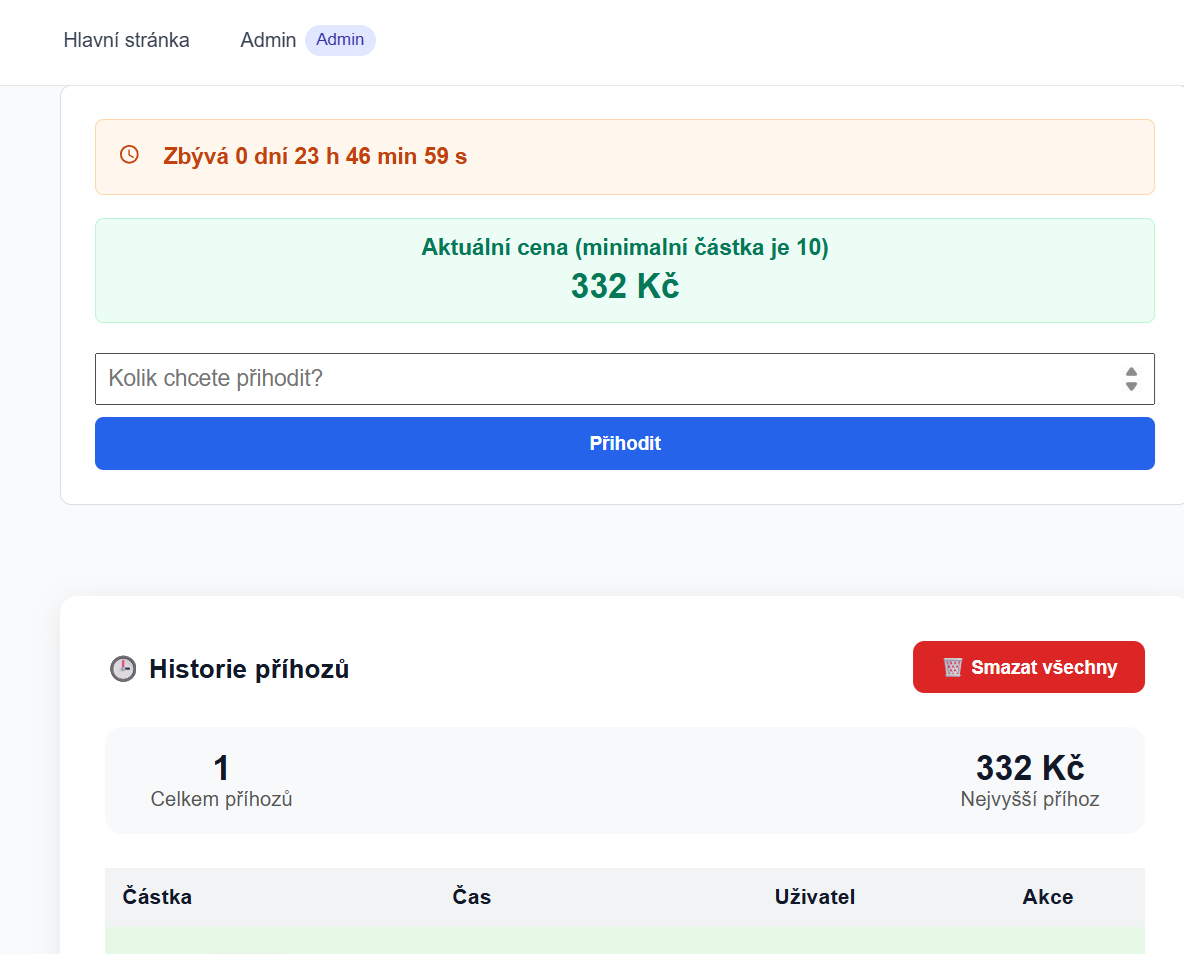Click the Čas column header
Image resolution: width=1184 pixels, height=954 pixels.
point(472,897)
